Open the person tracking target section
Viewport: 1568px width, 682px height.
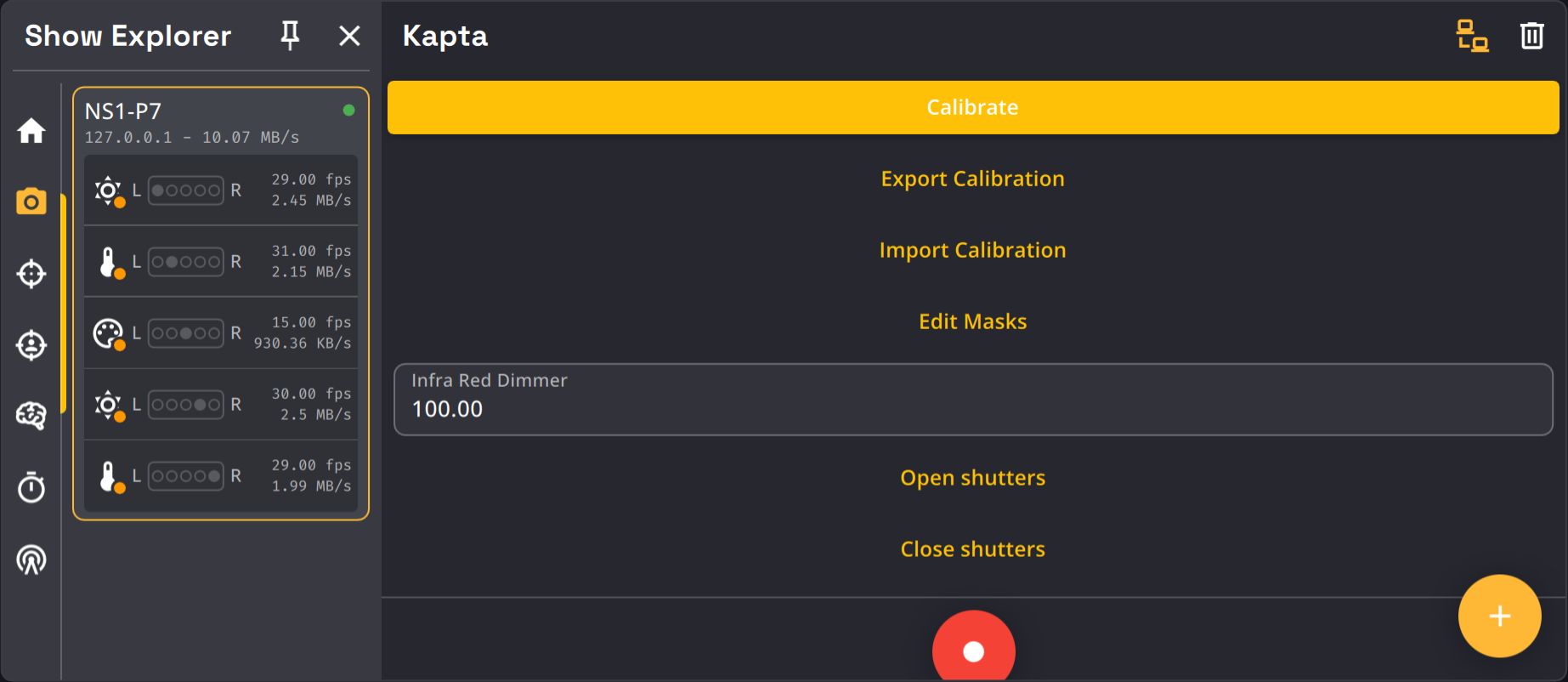point(31,345)
